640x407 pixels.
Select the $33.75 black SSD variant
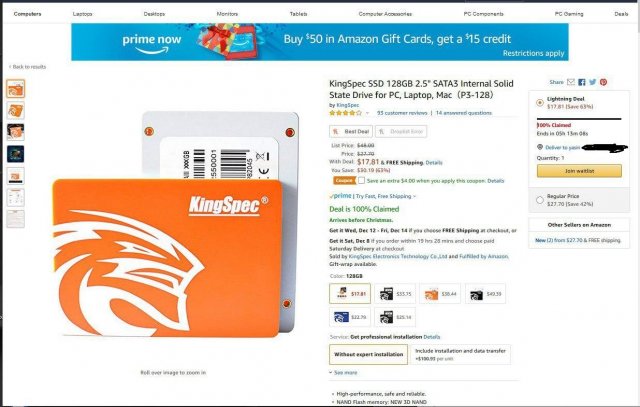click(395, 294)
